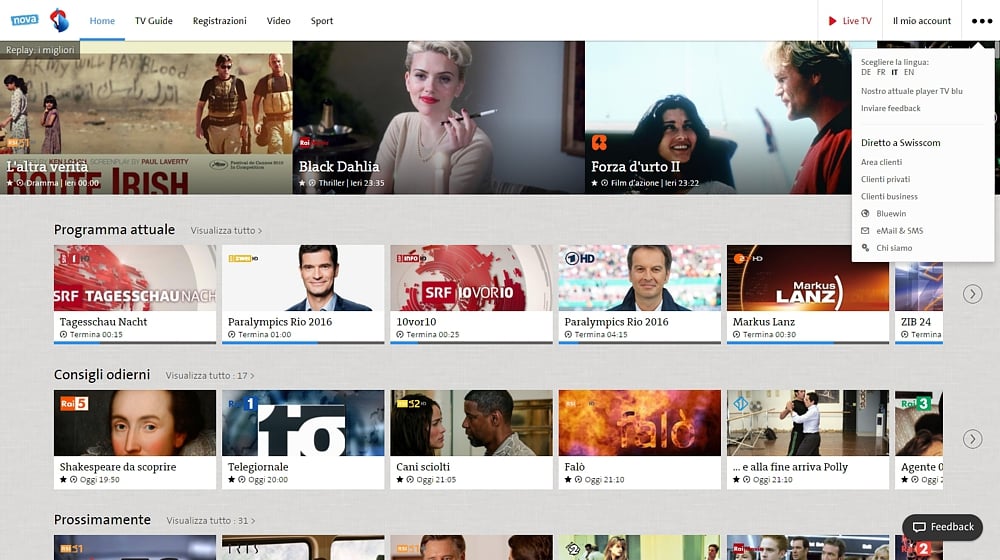Click the Chi siamo key icon
Screen dimensions: 1000x560
click(x=865, y=247)
